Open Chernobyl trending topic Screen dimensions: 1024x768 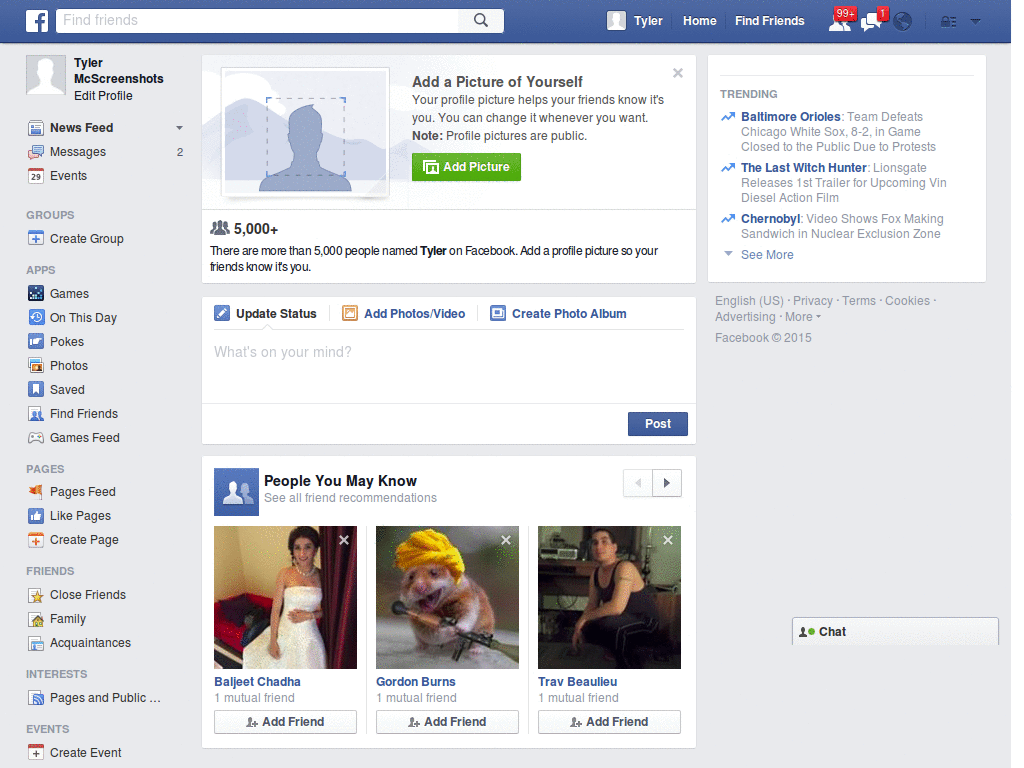pyautogui.click(x=771, y=219)
